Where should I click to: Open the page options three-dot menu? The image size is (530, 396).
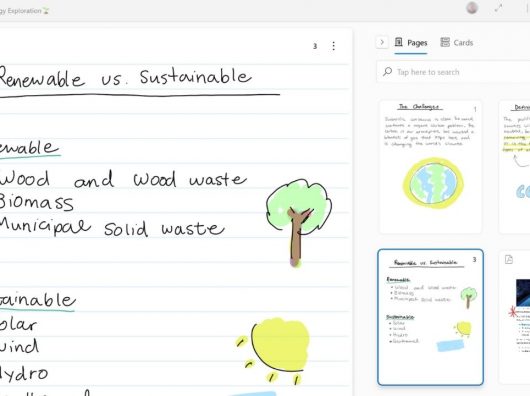tap(333, 46)
